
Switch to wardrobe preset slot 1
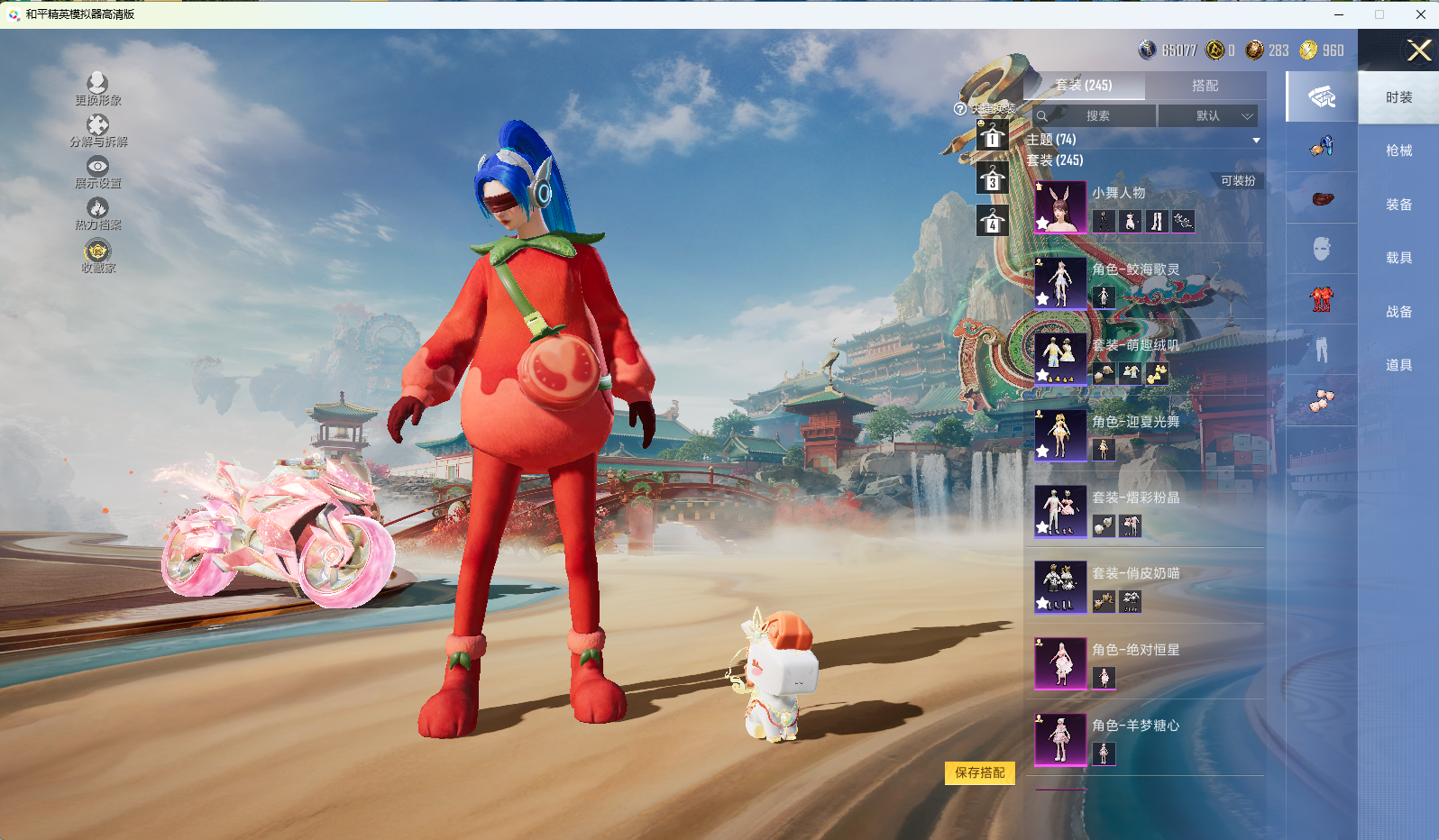(992, 137)
